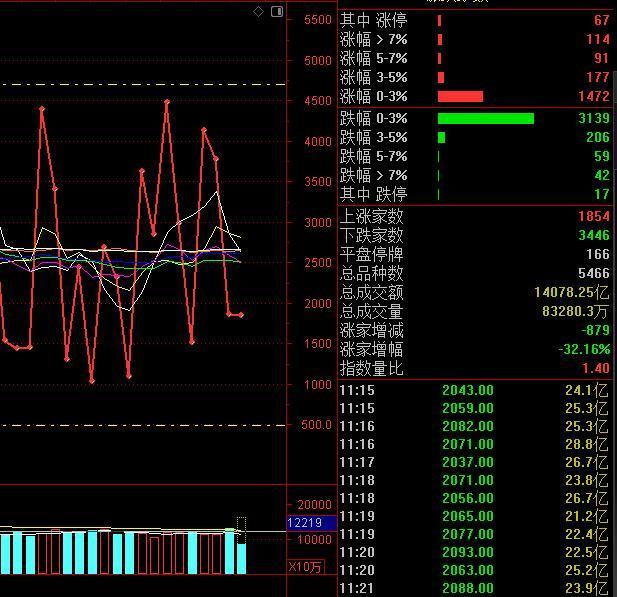Select the 跌幅 > 7% row

[475, 175]
